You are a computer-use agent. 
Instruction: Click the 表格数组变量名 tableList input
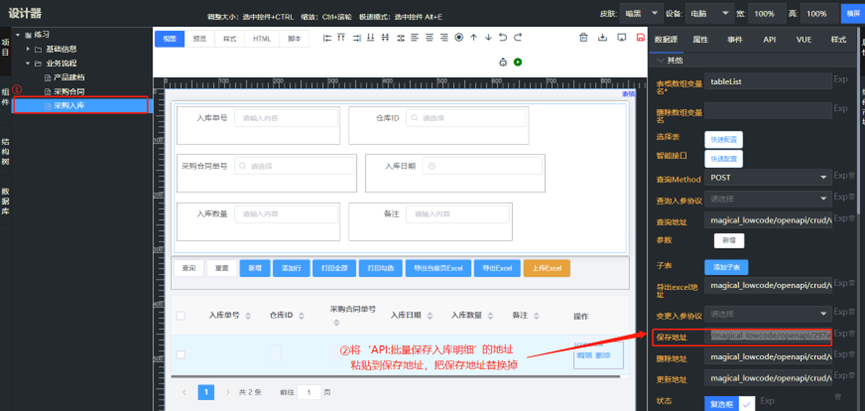(768, 81)
